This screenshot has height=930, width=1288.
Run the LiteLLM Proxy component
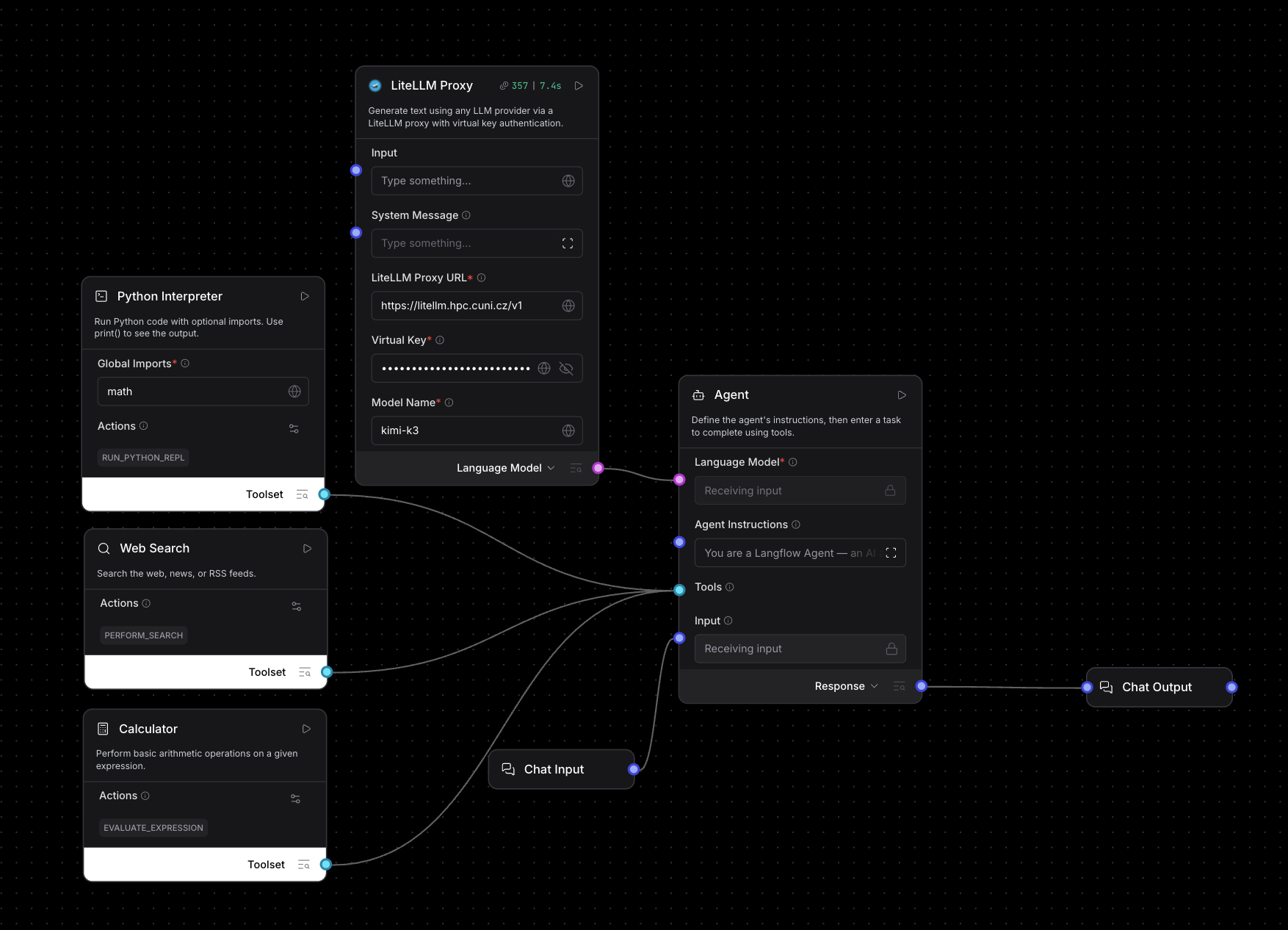[579, 86]
